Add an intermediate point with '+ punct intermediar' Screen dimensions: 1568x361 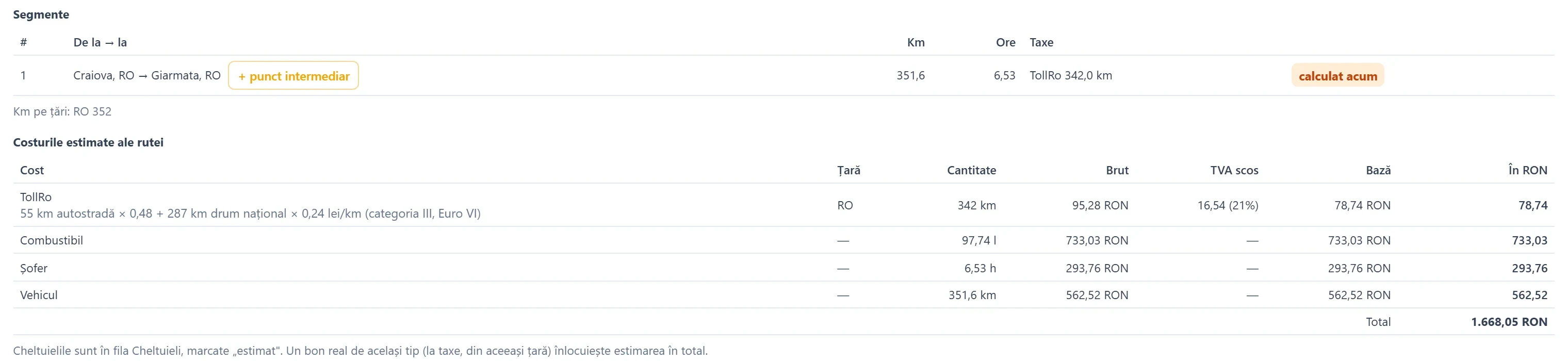(293, 75)
